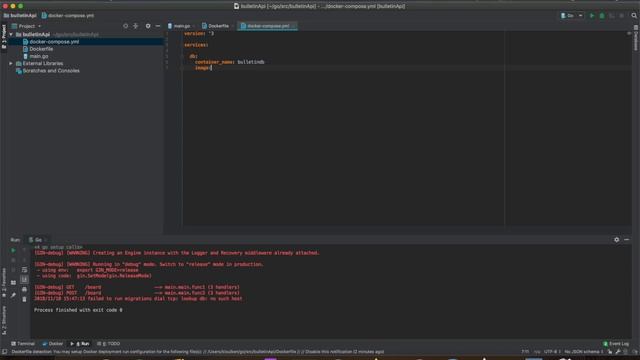Hide the Project panel with minus icon
The image size is (640, 360).
click(158, 26)
